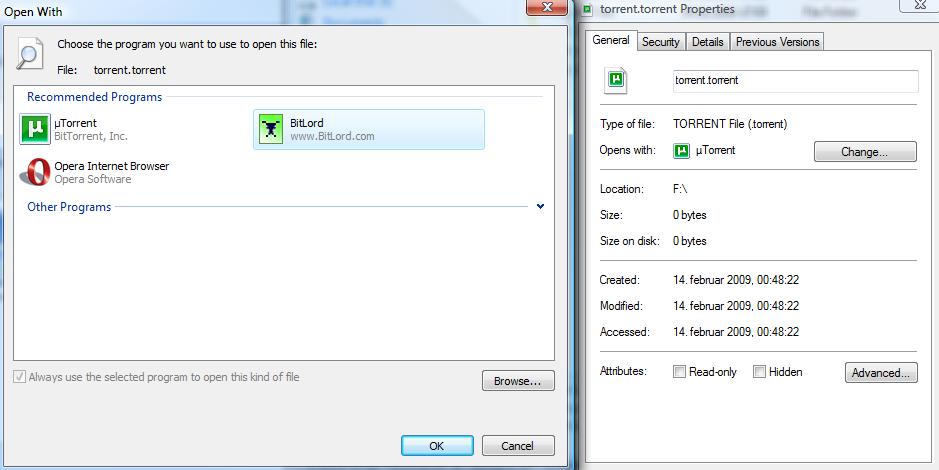
Task: Click the torrent file icon beside filename field
Action: point(616,80)
